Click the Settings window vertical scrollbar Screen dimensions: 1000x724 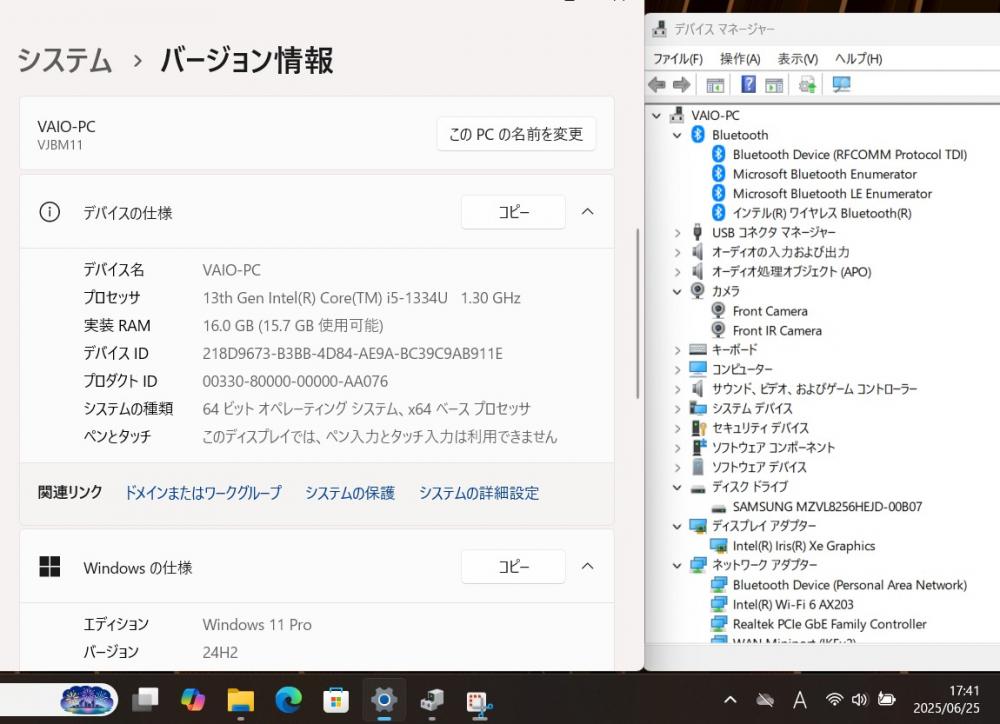tap(637, 314)
